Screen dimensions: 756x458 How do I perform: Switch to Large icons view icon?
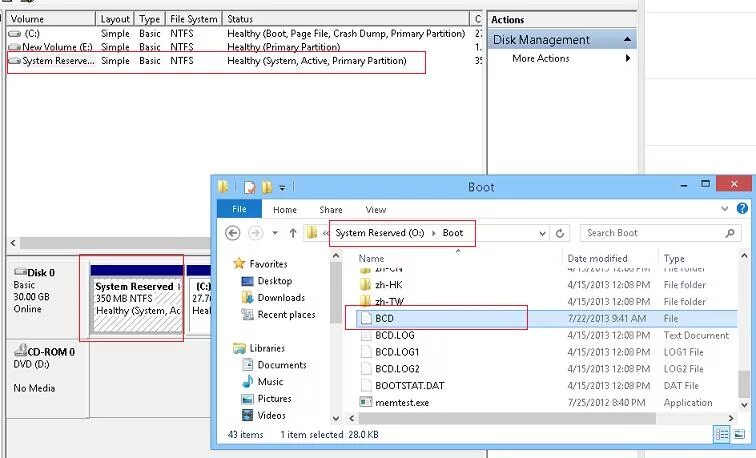(739, 434)
